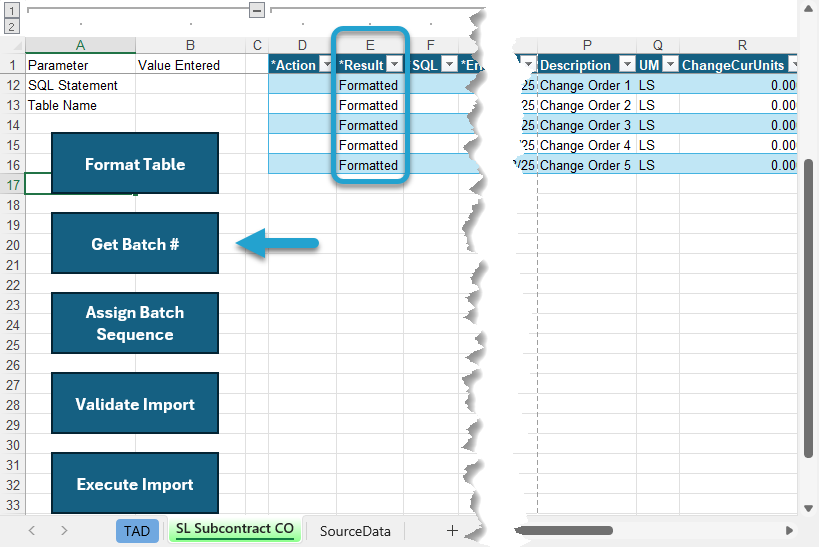The height and width of the screenshot is (547, 819).
Task: Switch to the TAD sheet tab
Action: coord(137,531)
